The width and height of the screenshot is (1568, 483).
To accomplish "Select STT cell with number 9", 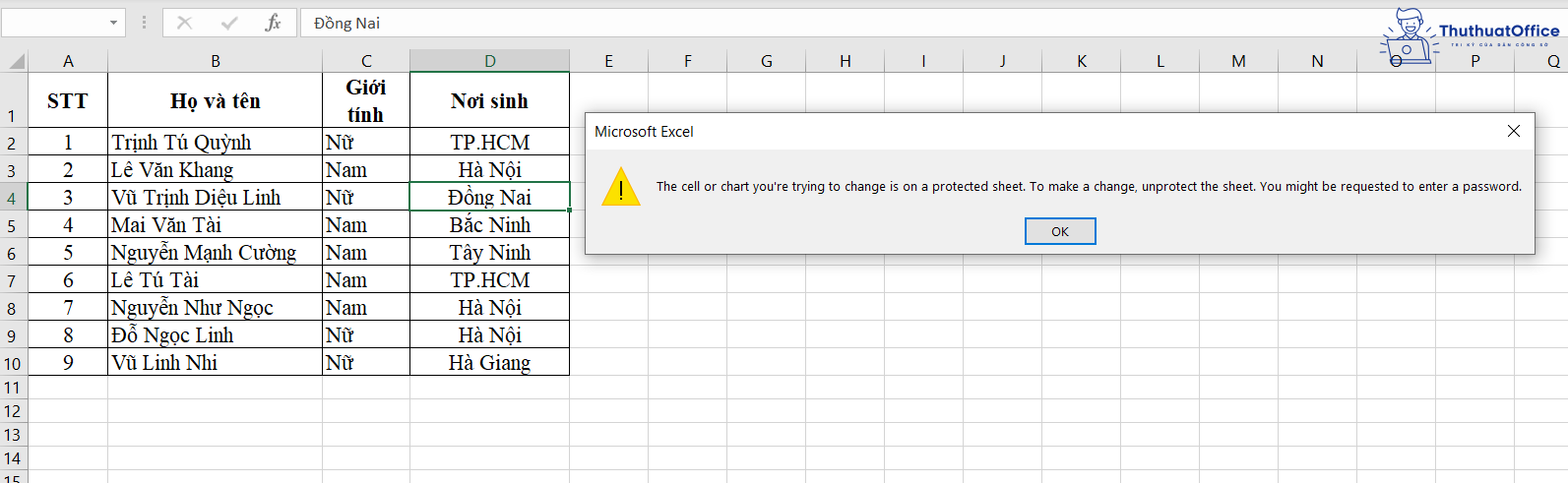I will 68,362.
